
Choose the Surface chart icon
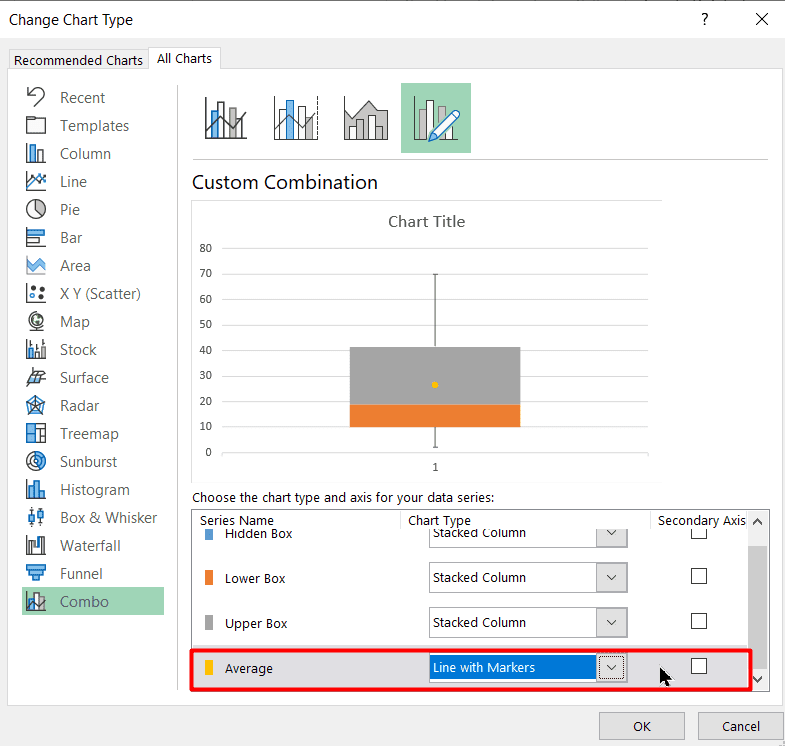pyautogui.click(x=36, y=378)
